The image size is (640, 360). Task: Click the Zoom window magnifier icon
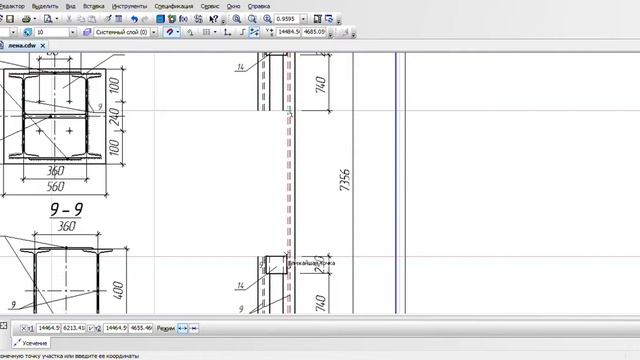click(237, 19)
